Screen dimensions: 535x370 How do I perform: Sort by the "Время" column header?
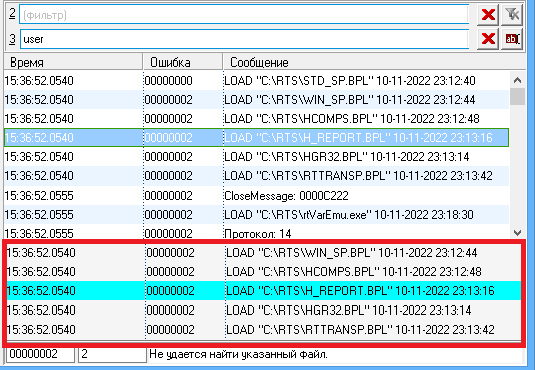[73, 62]
